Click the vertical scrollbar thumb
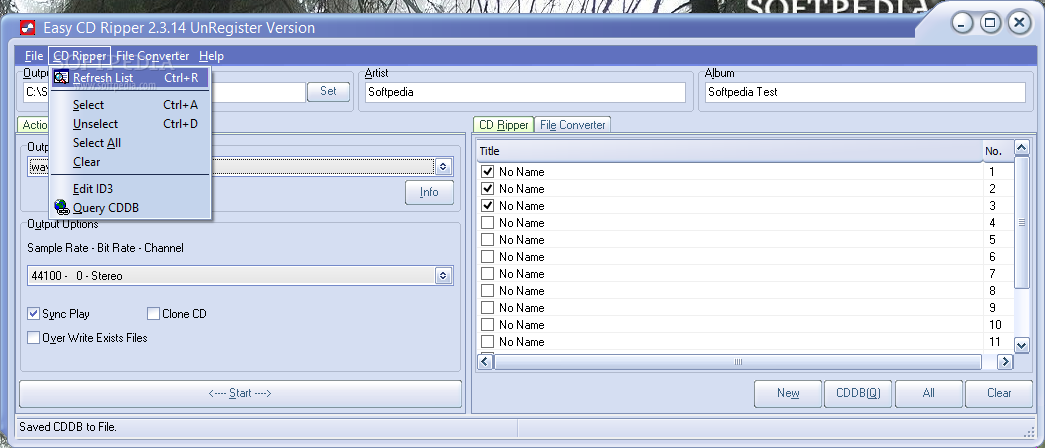 (1022, 222)
